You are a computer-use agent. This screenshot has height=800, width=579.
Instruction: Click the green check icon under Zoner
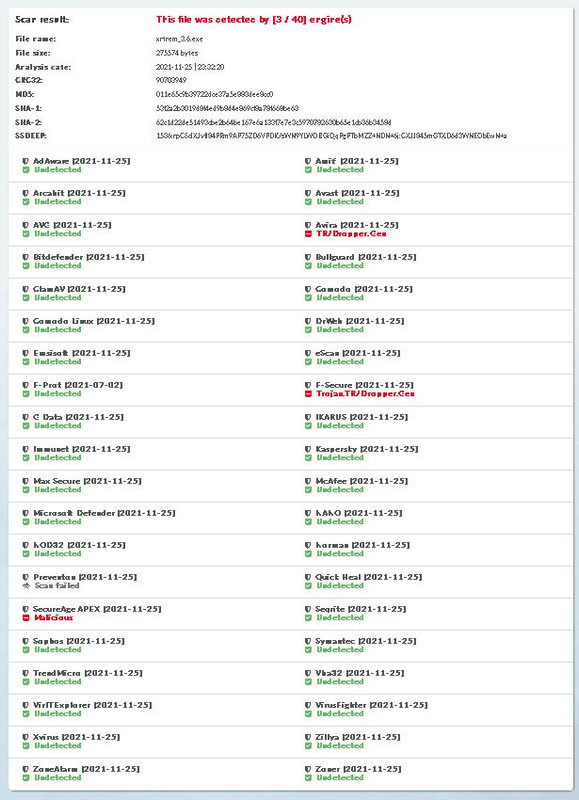pos(308,778)
